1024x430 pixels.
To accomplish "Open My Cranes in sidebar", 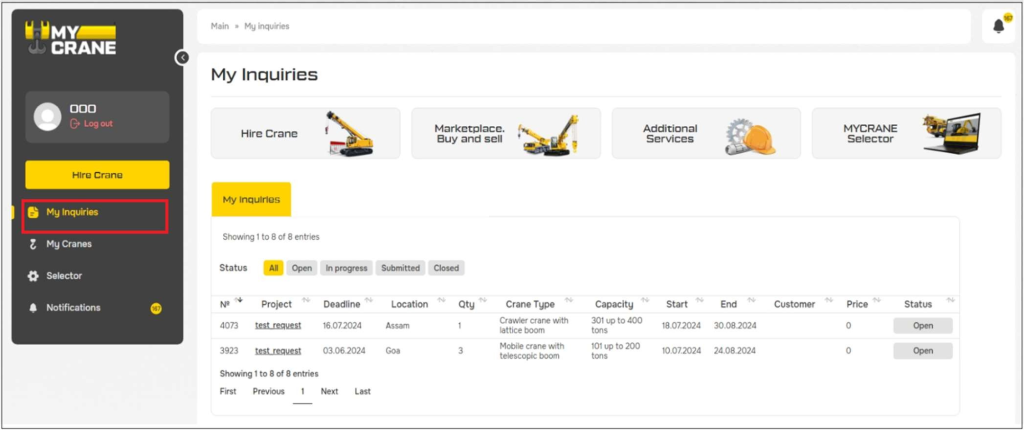I will [x=69, y=244].
